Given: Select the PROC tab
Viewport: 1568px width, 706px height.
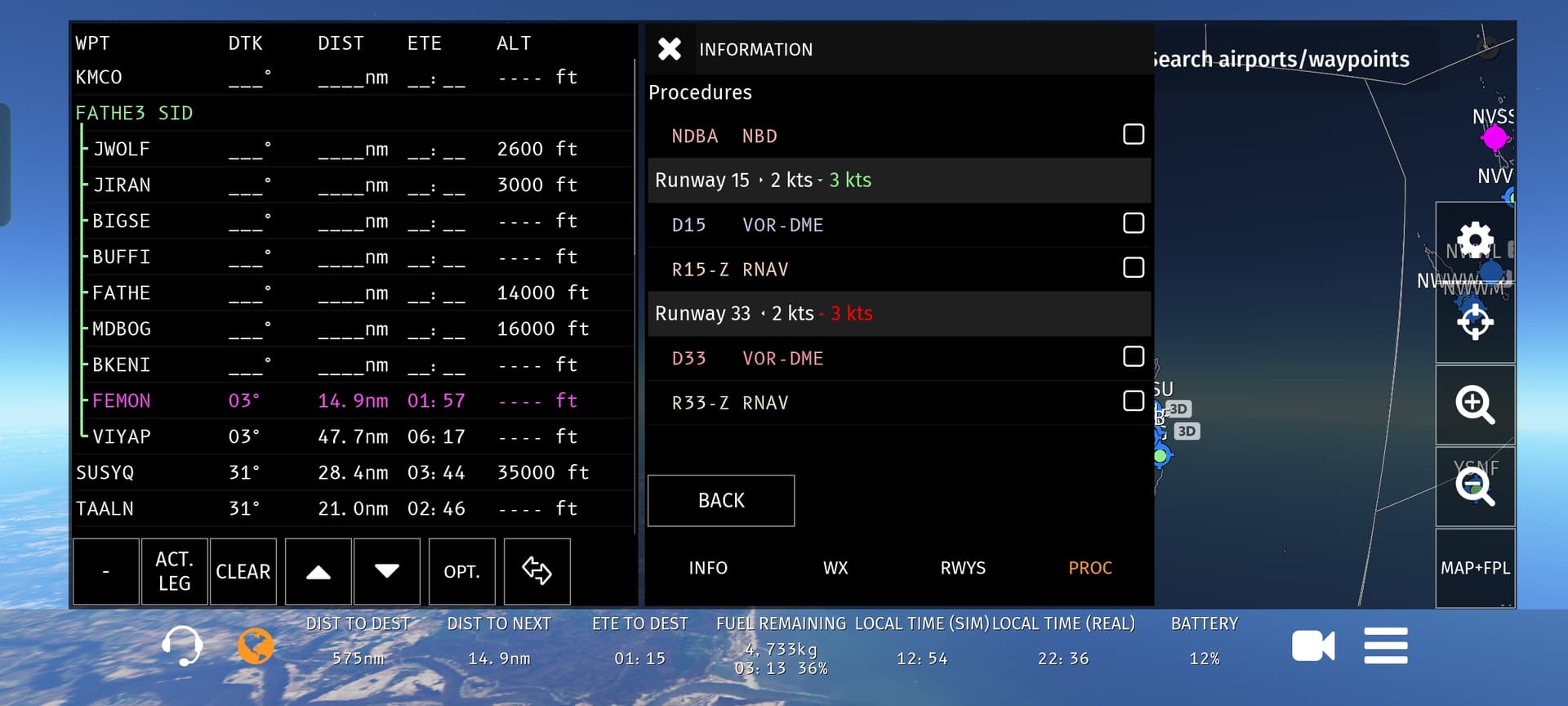Looking at the screenshot, I should [x=1090, y=568].
